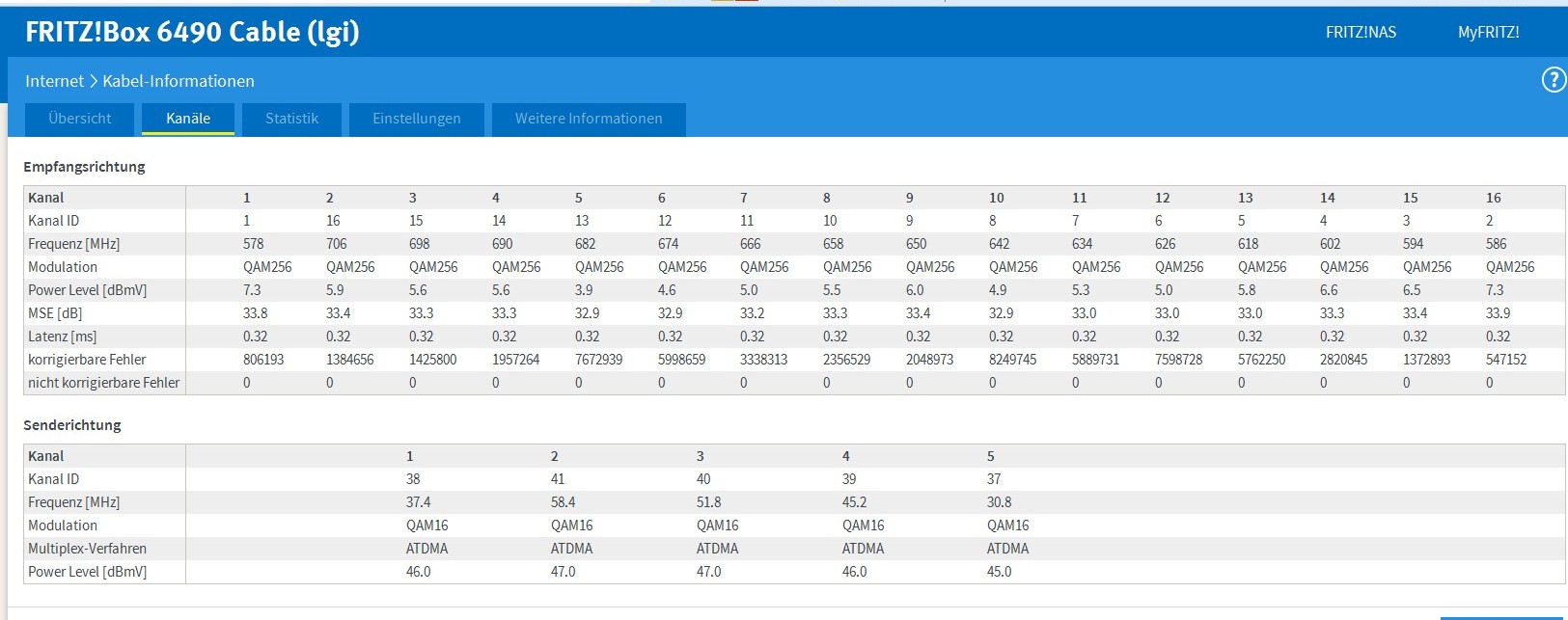Image resolution: width=1568 pixels, height=620 pixels.
Task: Click the Internet breadcrumb
Action: coord(54,81)
